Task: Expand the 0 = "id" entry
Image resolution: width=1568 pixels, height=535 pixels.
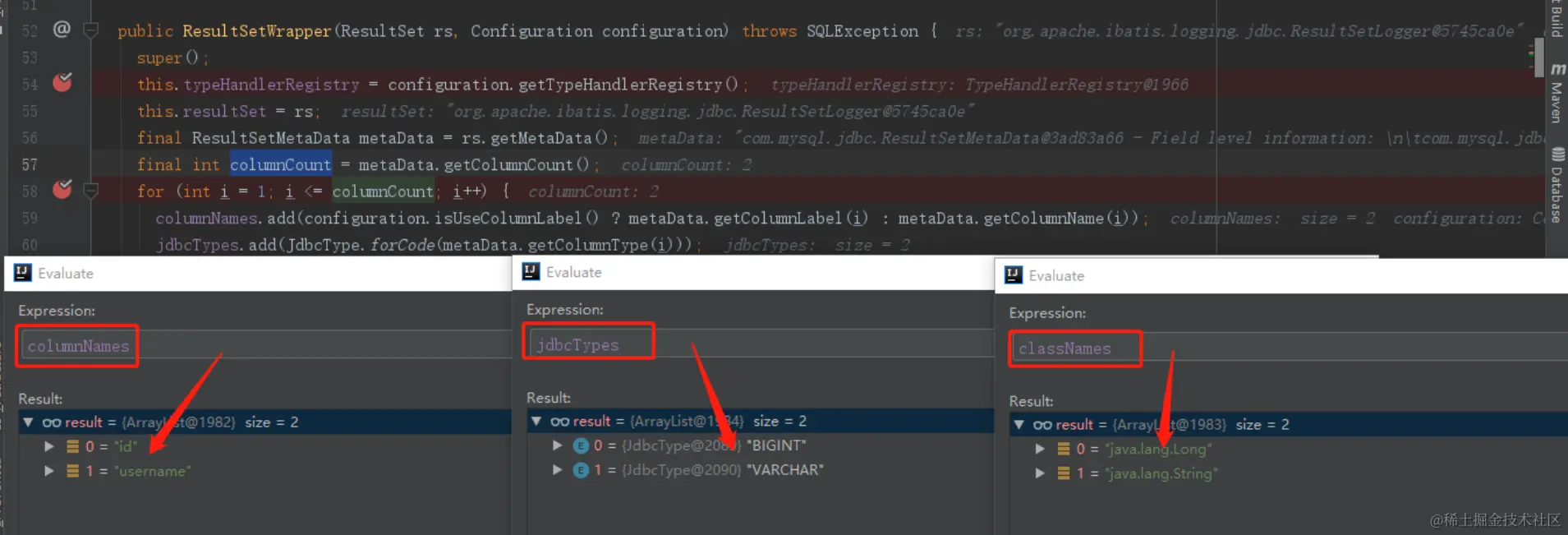Action: coord(49,446)
